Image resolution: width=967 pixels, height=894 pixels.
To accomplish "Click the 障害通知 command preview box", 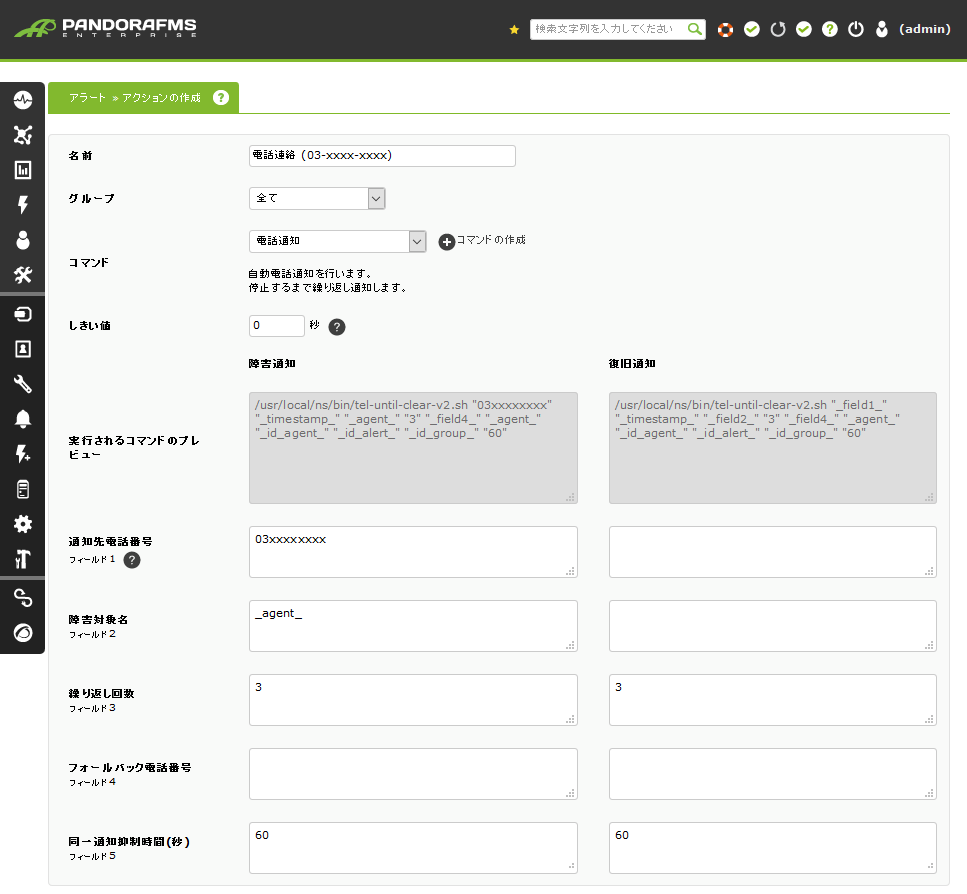I will pos(413,448).
